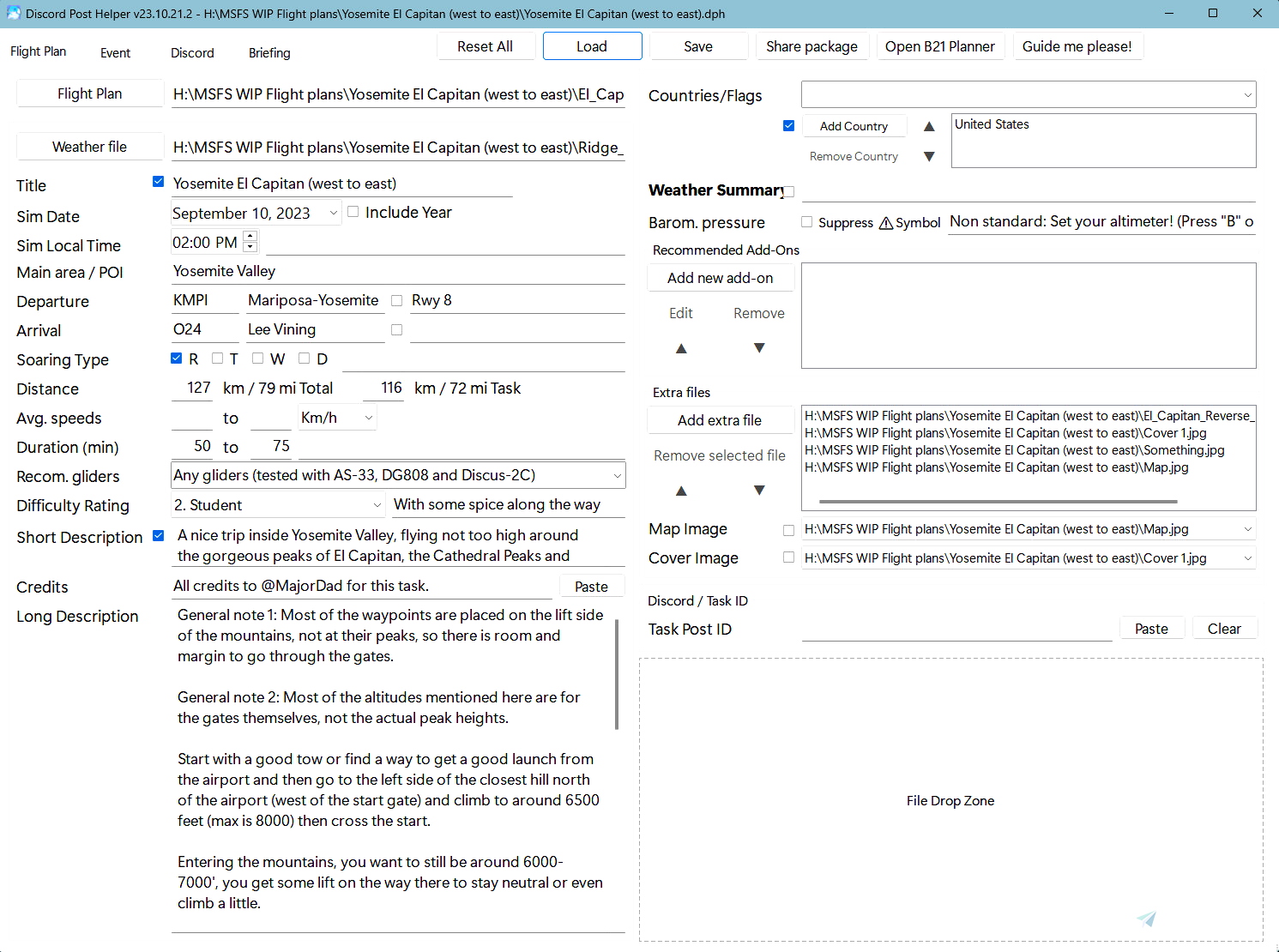Open the Difficulty Rating dropdown
The image size is (1279, 952).
(x=377, y=505)
